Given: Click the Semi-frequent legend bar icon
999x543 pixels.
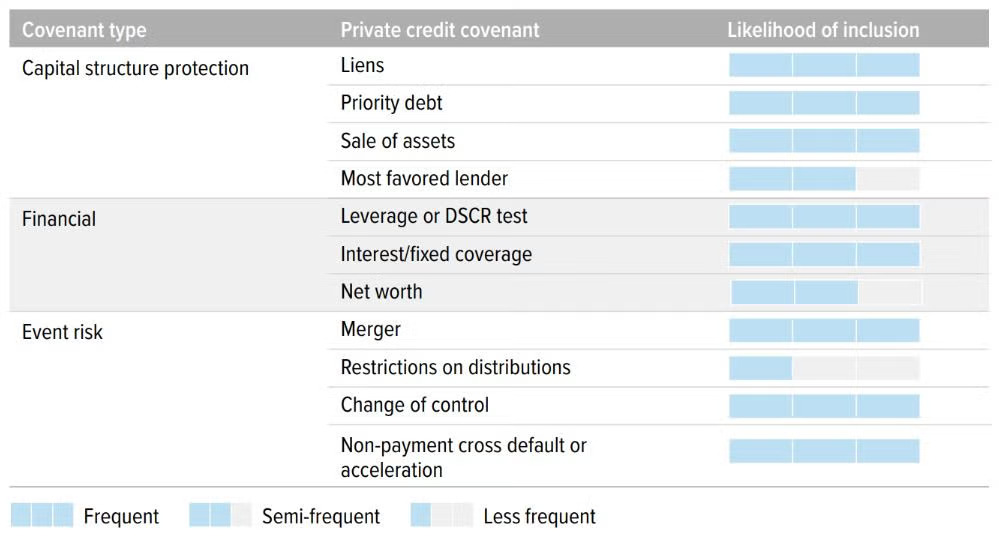Looking at the screenshot, I should pyautogui.click(x=220, y=516).
